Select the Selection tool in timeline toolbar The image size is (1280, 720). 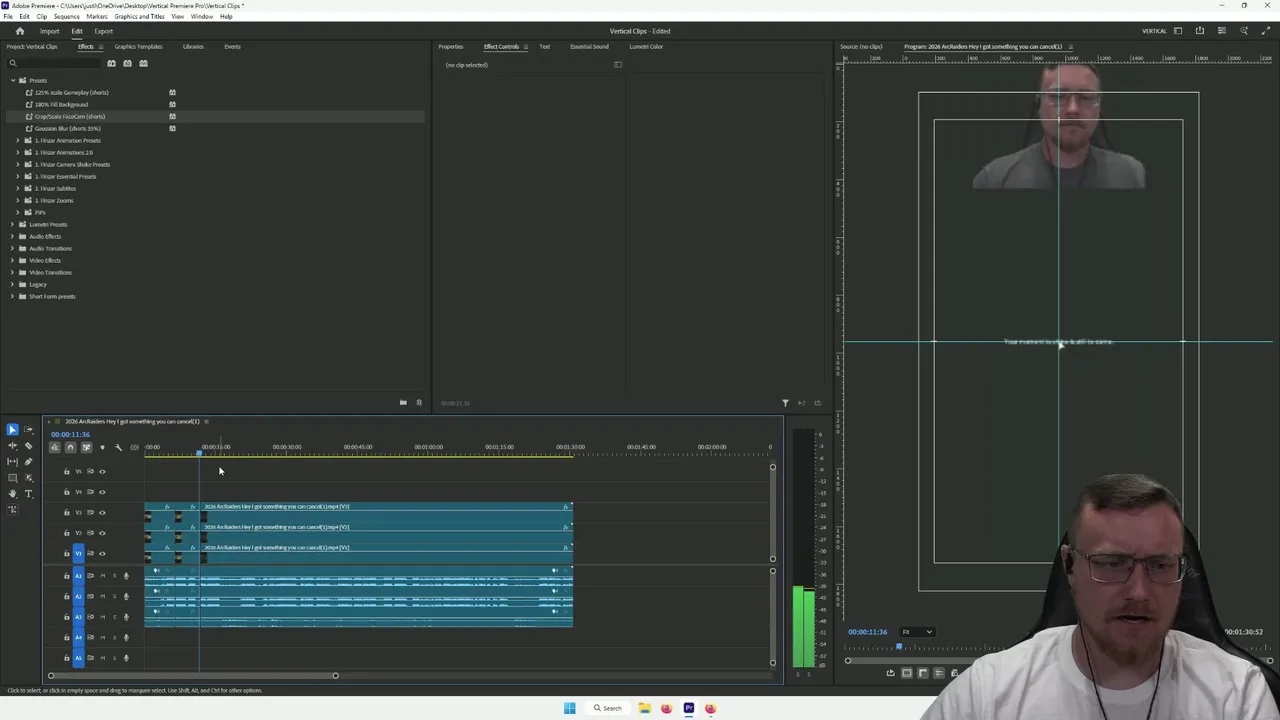12,429
